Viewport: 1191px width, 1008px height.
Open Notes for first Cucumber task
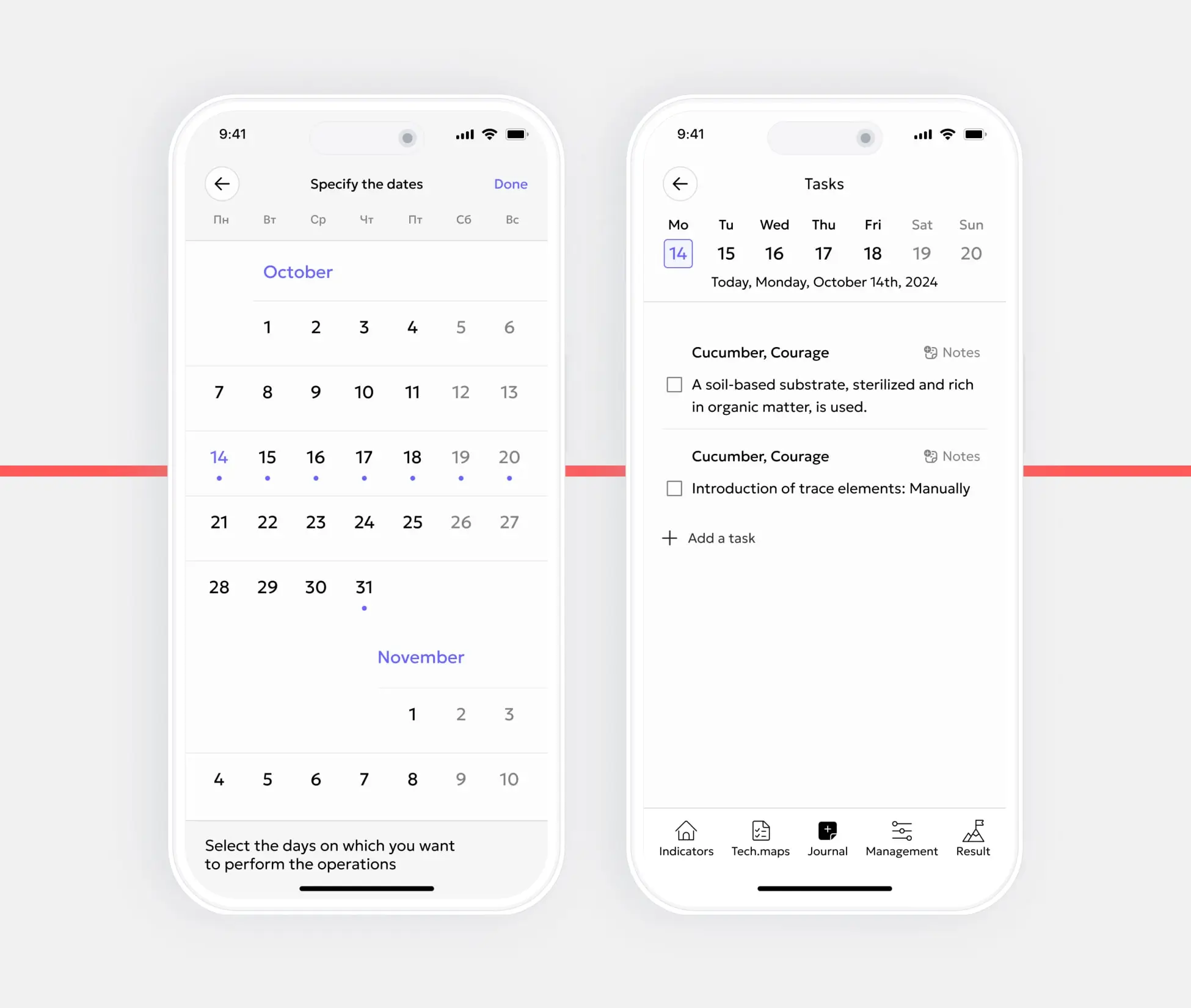tap(949, 352)
